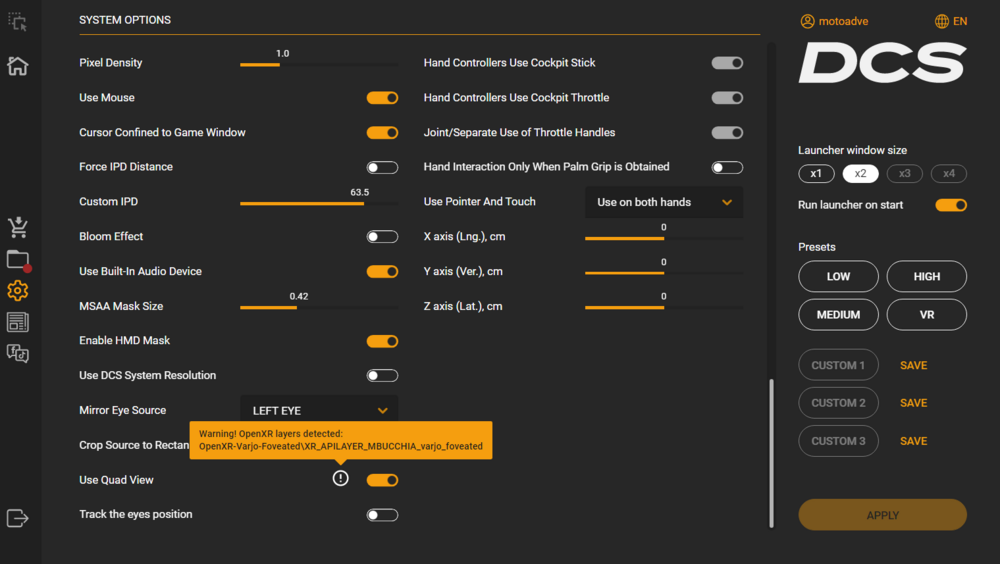Select launcher window size x4
Screen dimensions: 1000x564
949,174
